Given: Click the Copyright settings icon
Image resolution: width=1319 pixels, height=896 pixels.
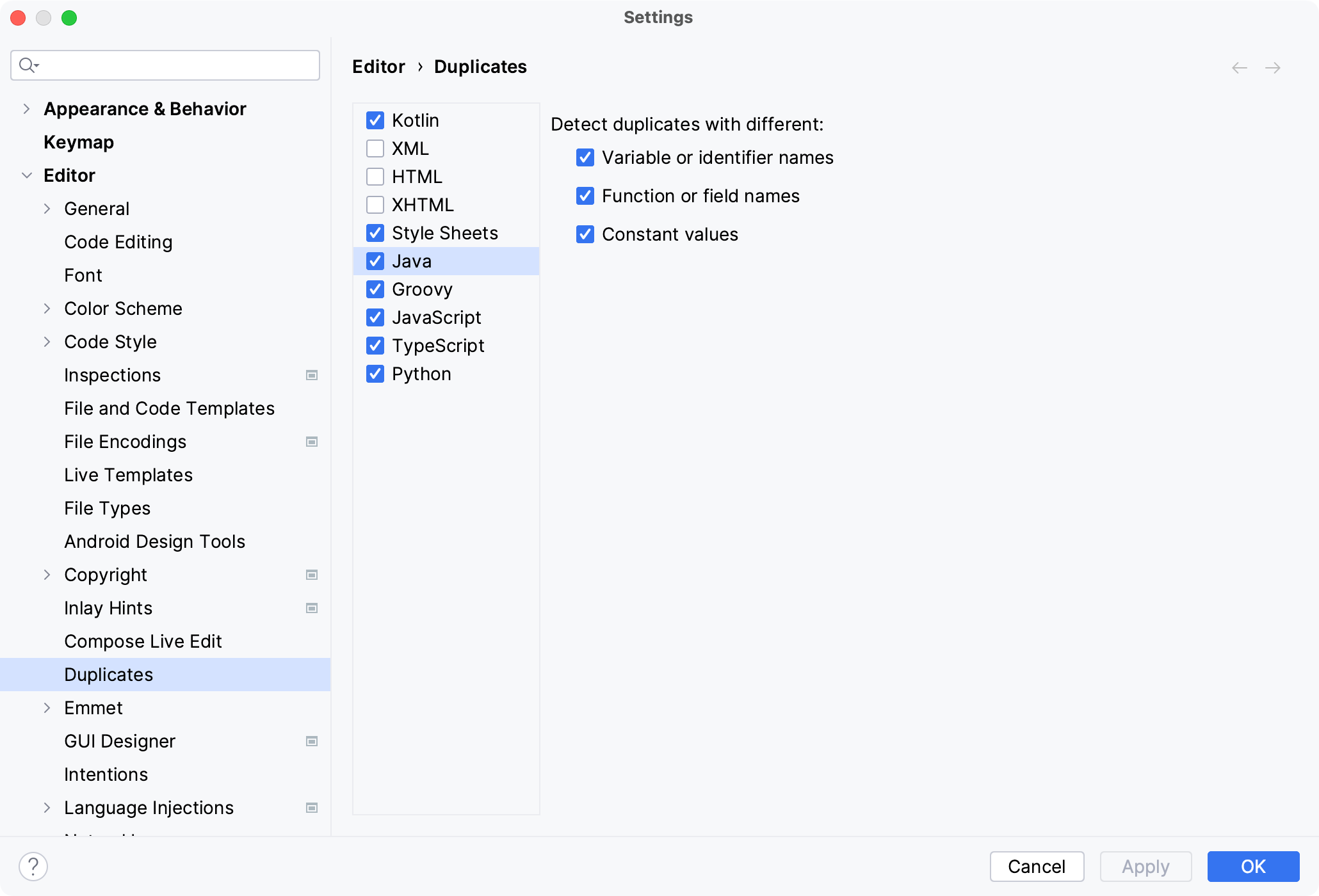Looking at the screenshot, I should coord(312,575).
